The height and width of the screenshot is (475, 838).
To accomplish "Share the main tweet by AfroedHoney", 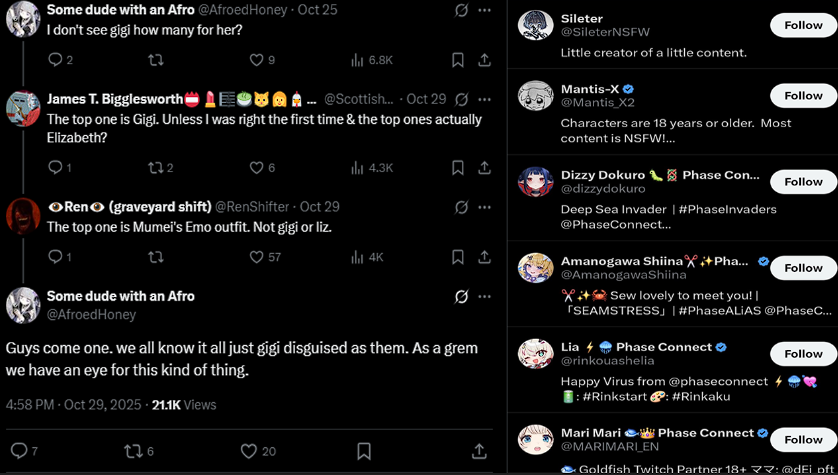I will click(x=479, y=451).
